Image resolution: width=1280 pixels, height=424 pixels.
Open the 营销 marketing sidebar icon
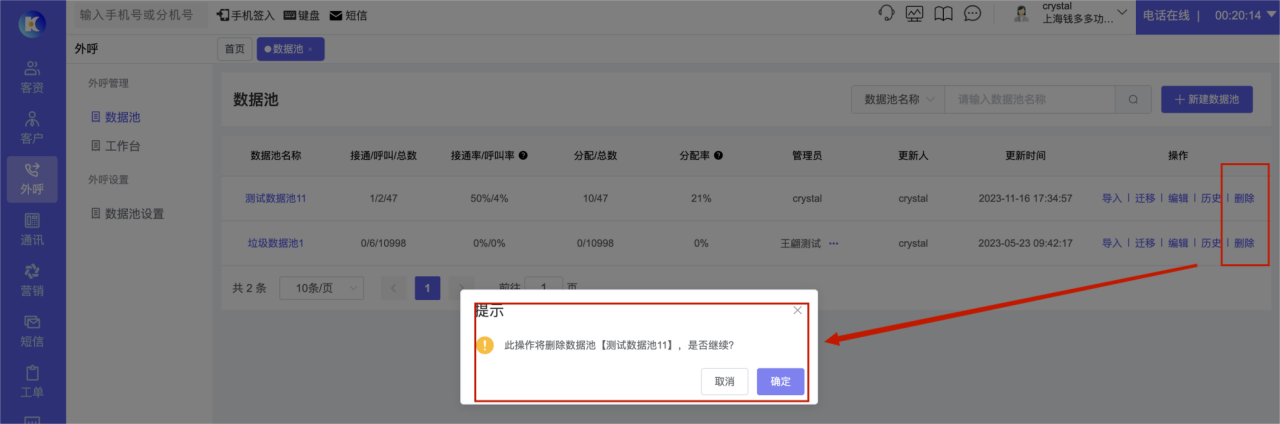tap(32, 280)
